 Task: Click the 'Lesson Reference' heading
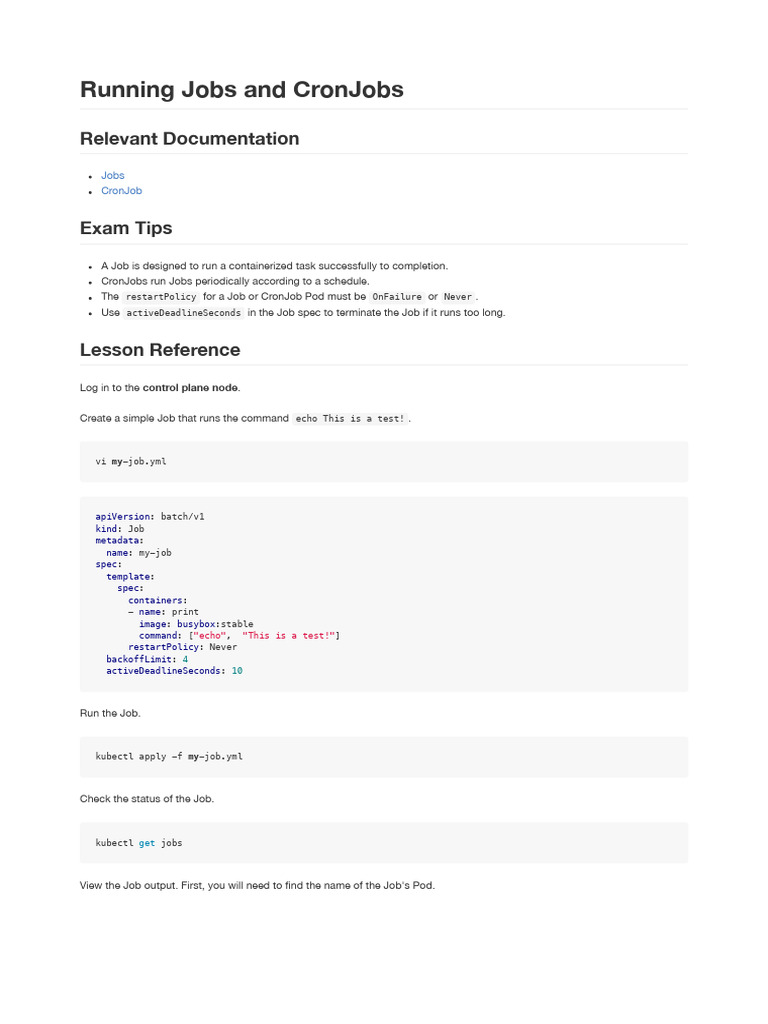160,349
